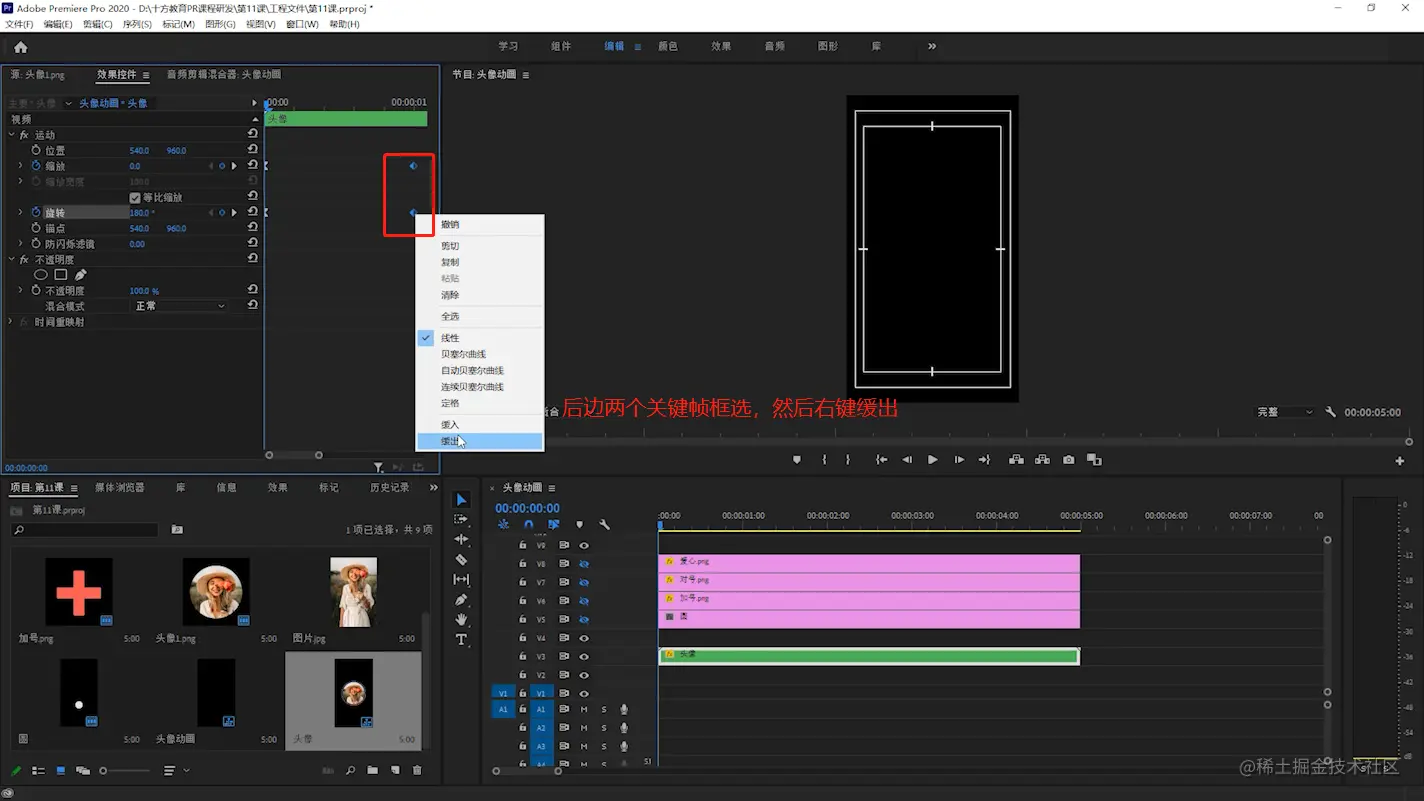
Task: Select the Track Select Forward tool
Action: 461,520
